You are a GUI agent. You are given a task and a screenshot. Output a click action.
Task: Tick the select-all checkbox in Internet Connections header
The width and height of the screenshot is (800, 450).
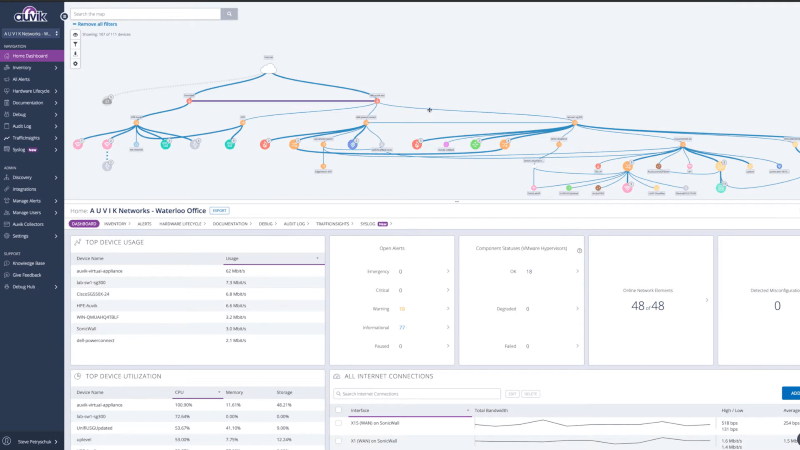338,410
